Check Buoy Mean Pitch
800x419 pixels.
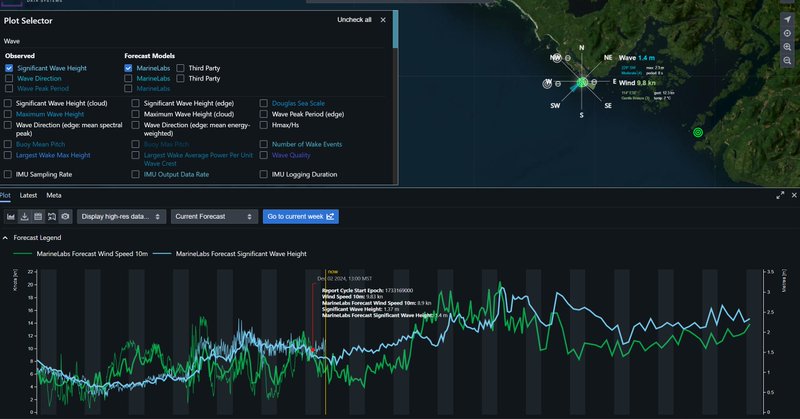click(x=8, y=144)
